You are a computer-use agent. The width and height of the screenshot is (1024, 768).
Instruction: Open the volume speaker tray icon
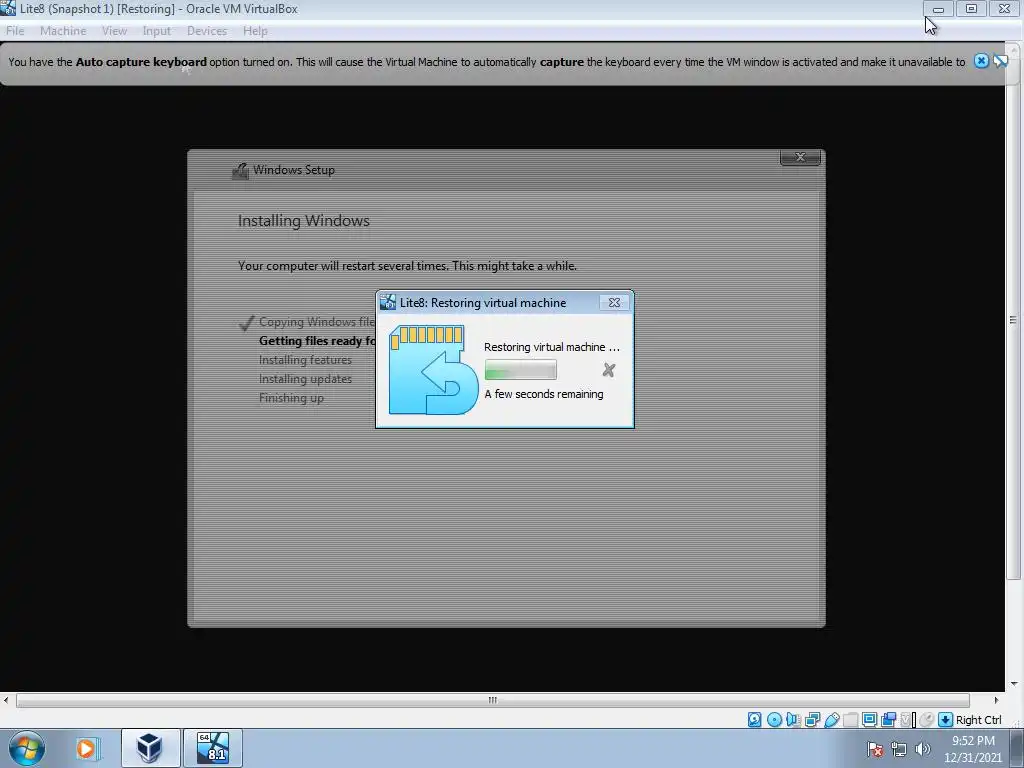point(923,749)
